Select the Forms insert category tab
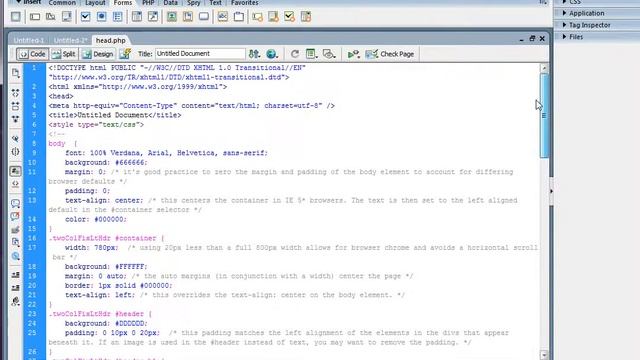Viewport: 640px width, 360px height. click(x=123, y=3)
